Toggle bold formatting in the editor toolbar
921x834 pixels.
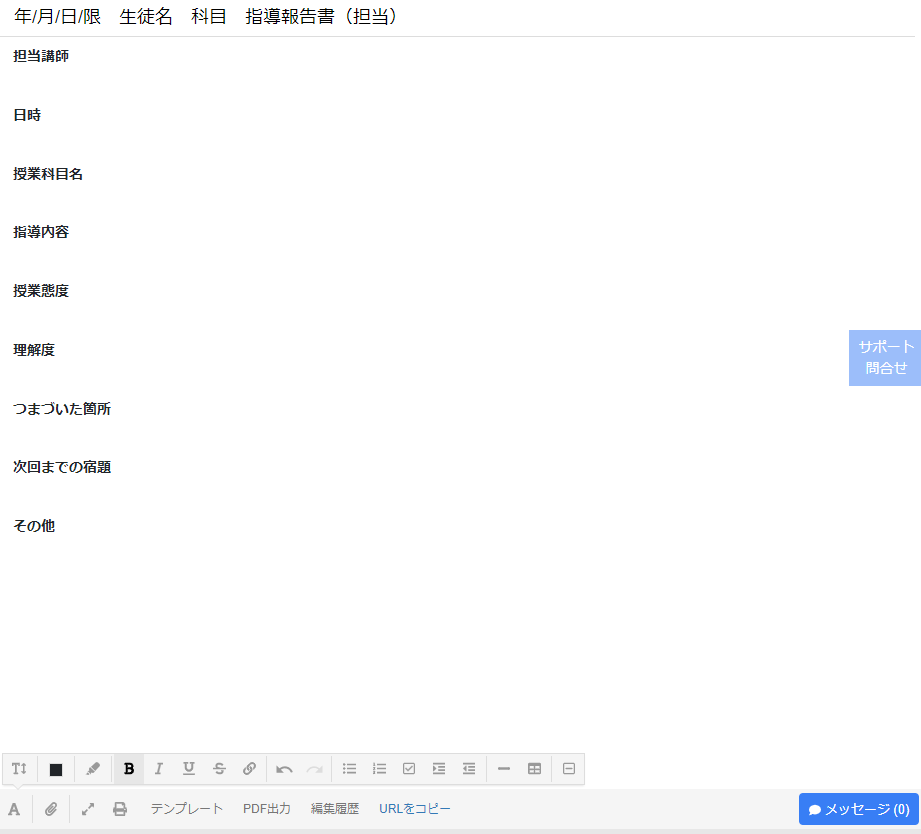click(128, 769)
